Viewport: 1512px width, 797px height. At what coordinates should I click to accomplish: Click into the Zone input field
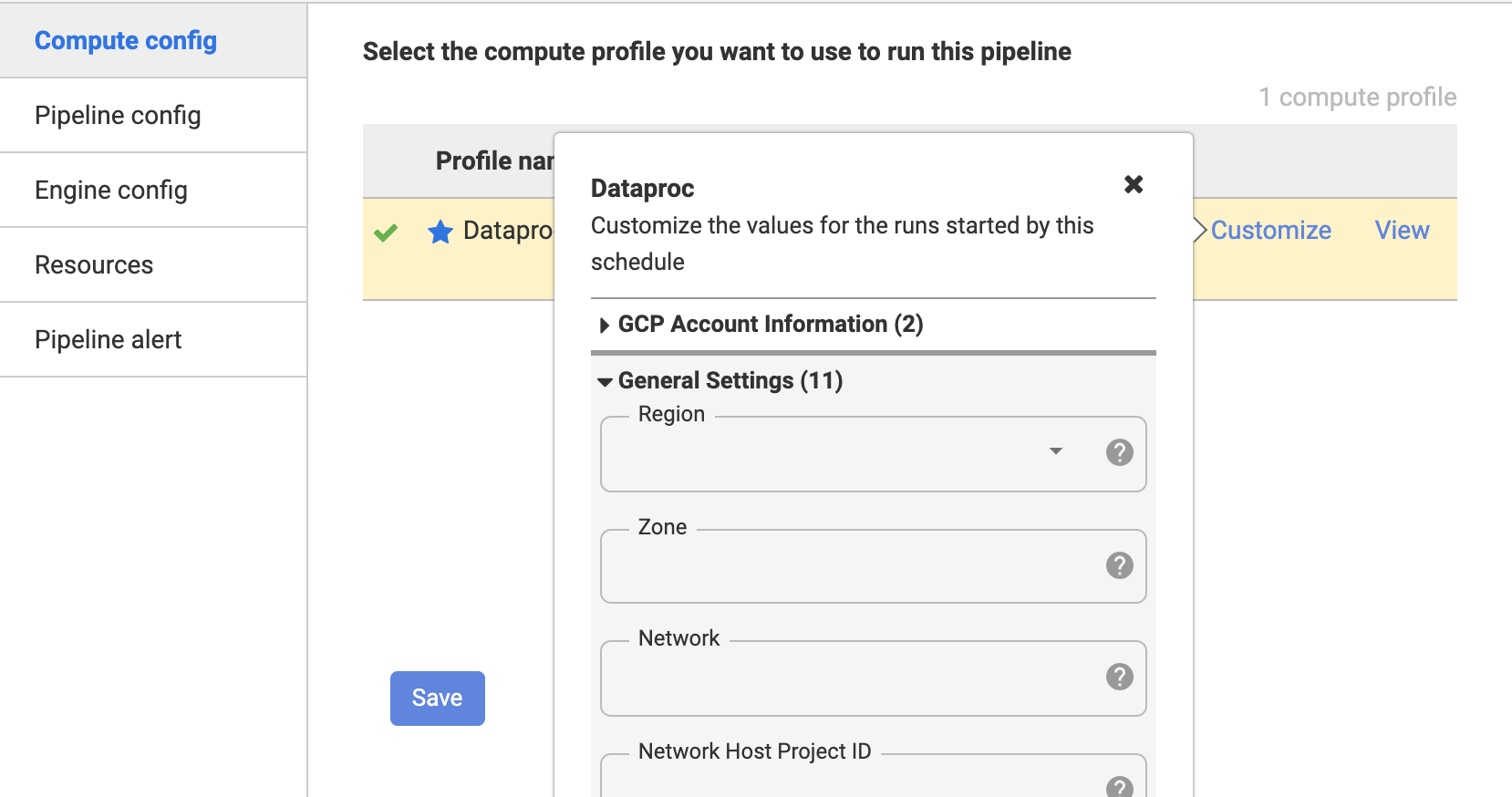pyautogui.click(x=848, y=567)
